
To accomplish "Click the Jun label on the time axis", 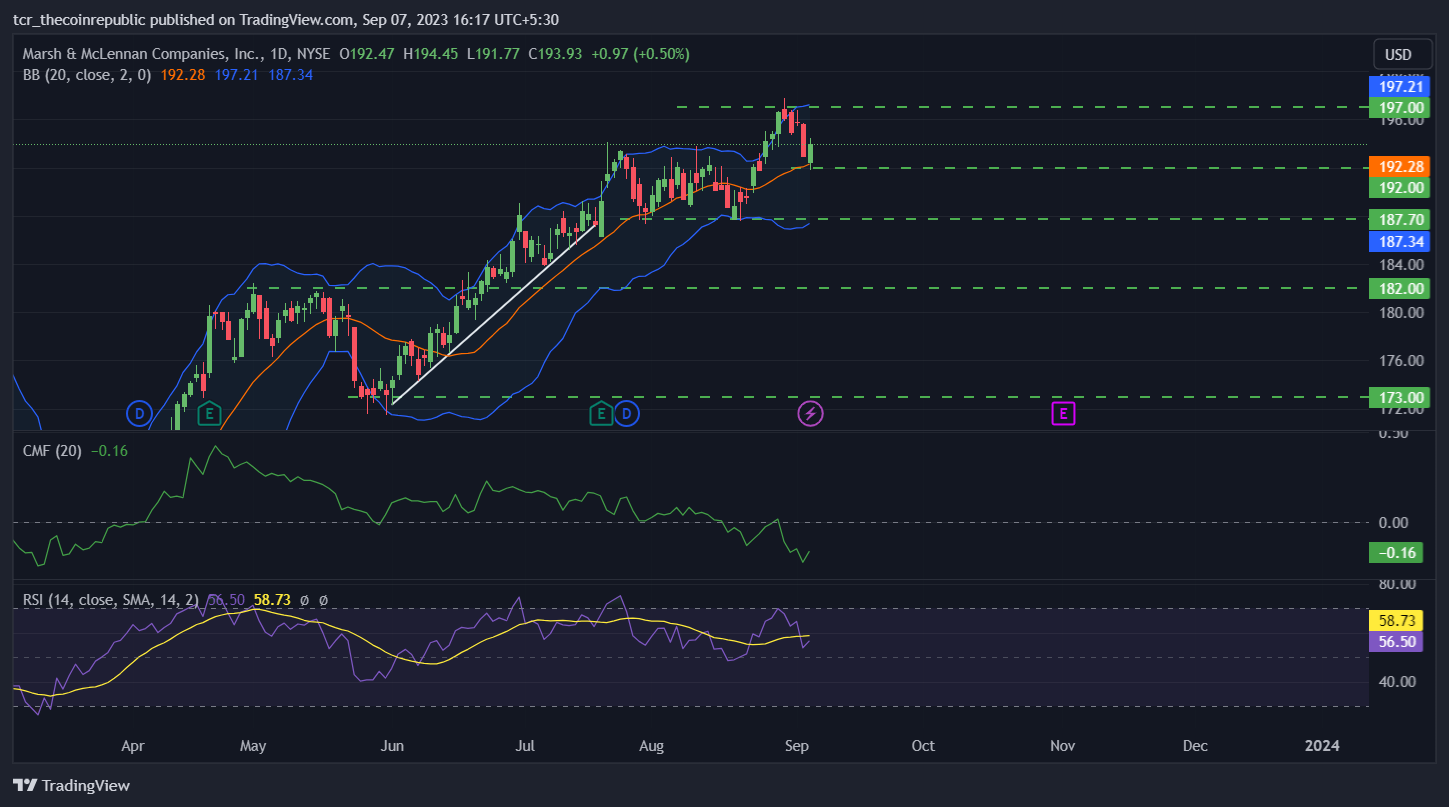I will tap(392, 746).
